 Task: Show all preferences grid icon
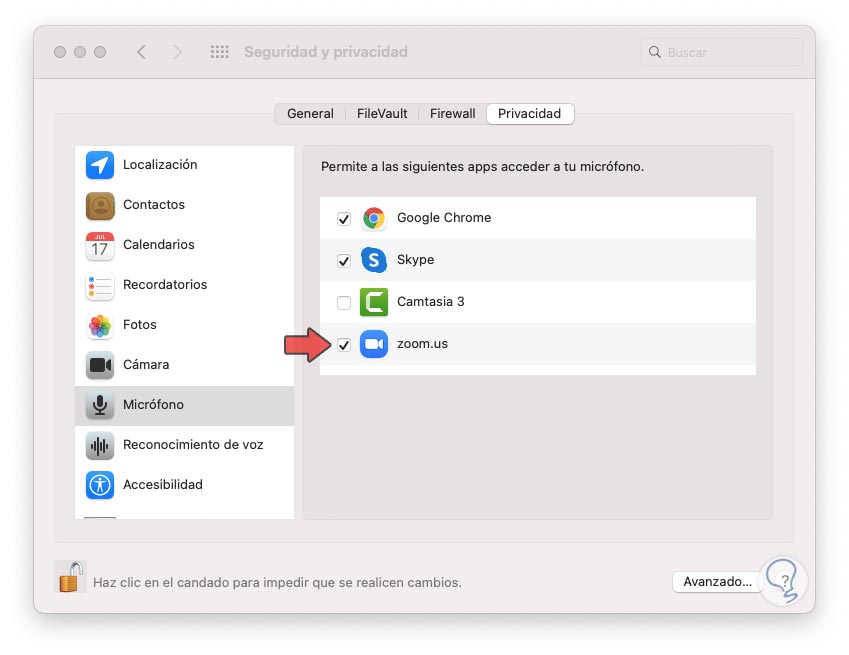pos(220,52)
